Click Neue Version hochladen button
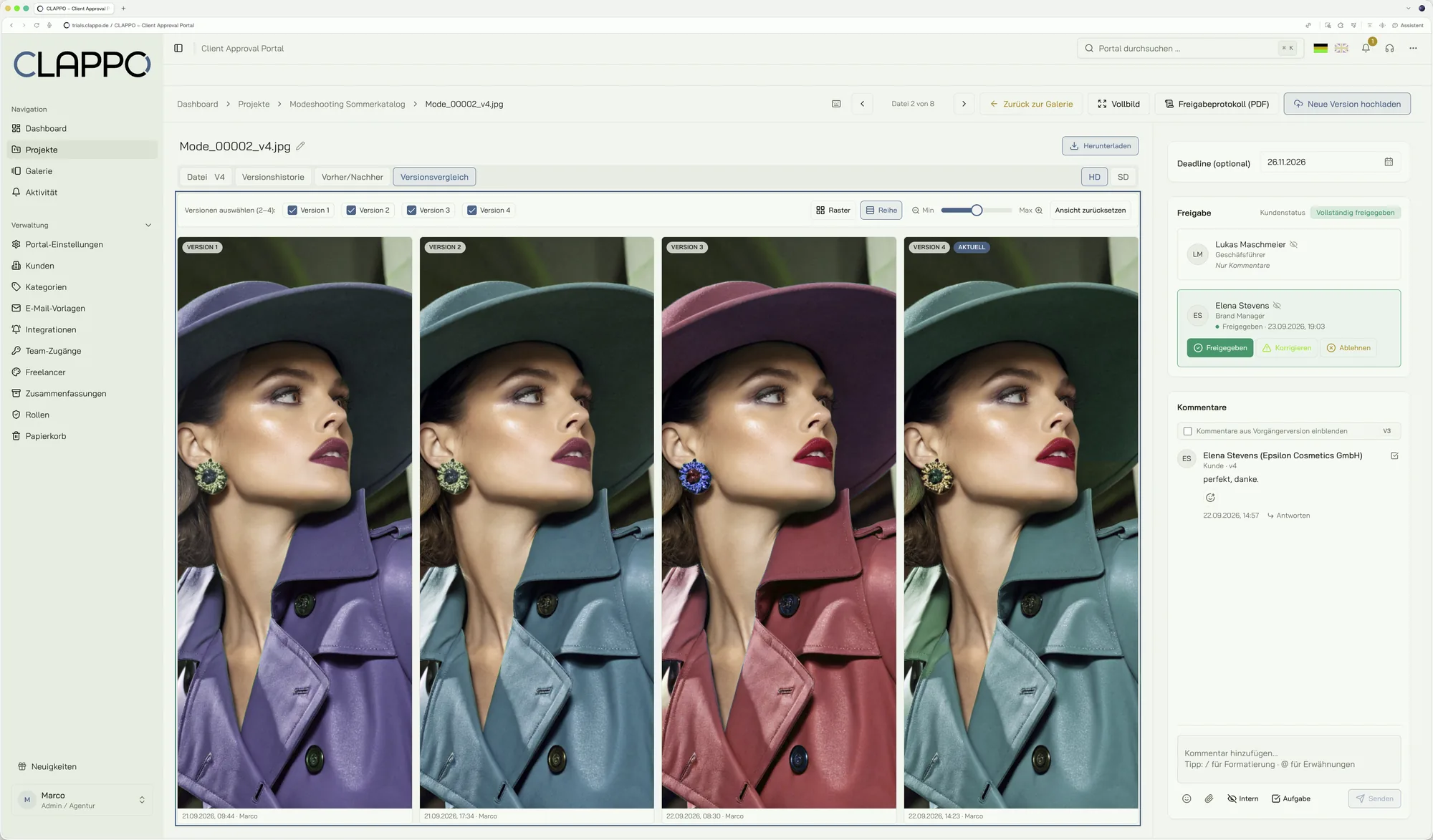1433x840 pixels. click(x=1347, y=104)
